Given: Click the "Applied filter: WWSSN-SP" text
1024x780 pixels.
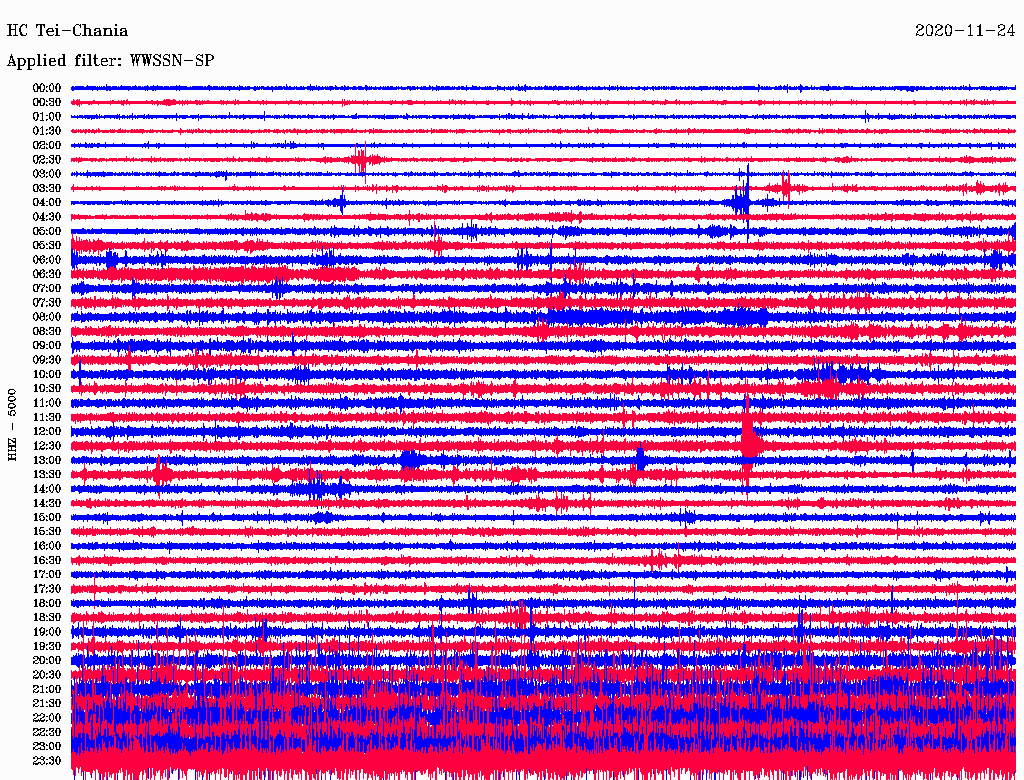Looking at the screenshot, I should [110, 61].
